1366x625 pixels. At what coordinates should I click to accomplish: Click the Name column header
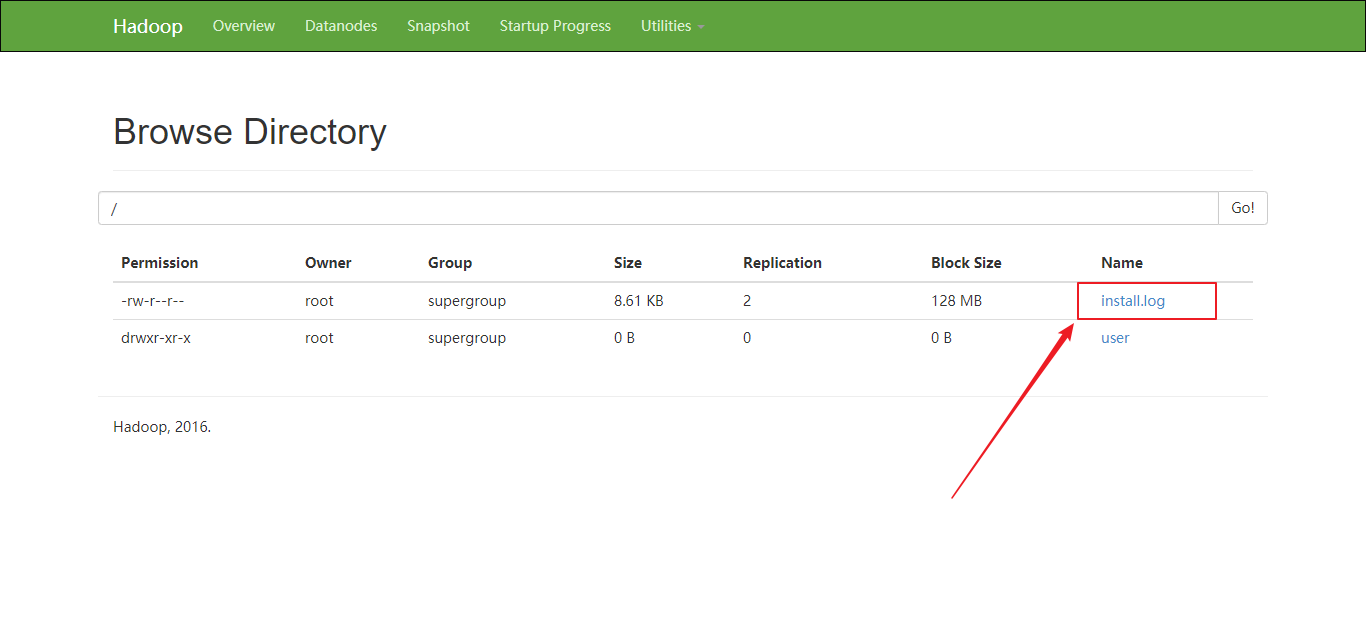tap(1122, 263)
